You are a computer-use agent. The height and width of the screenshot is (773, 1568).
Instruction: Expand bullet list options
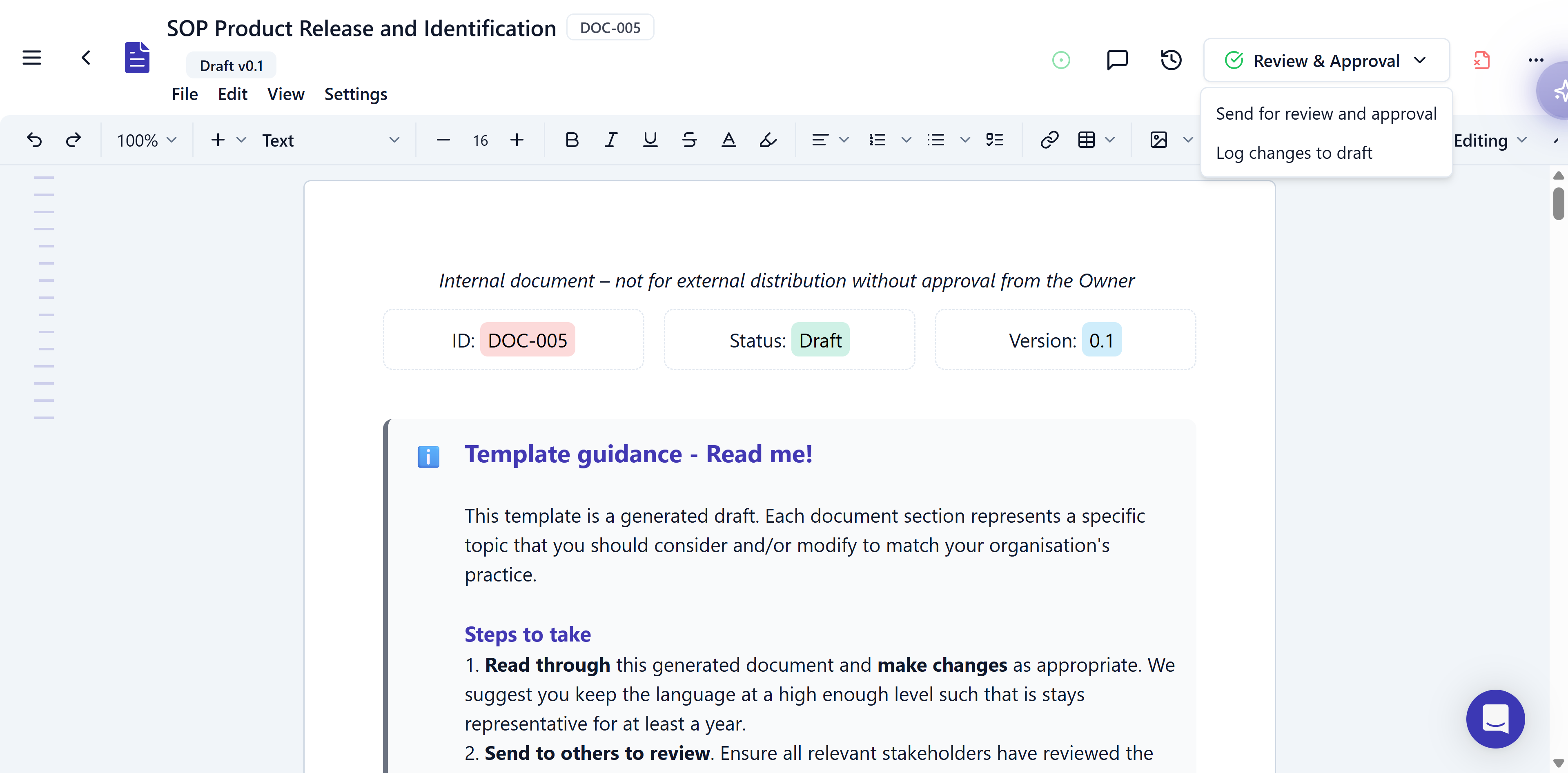pyautogui.click(x=965, y=140)
